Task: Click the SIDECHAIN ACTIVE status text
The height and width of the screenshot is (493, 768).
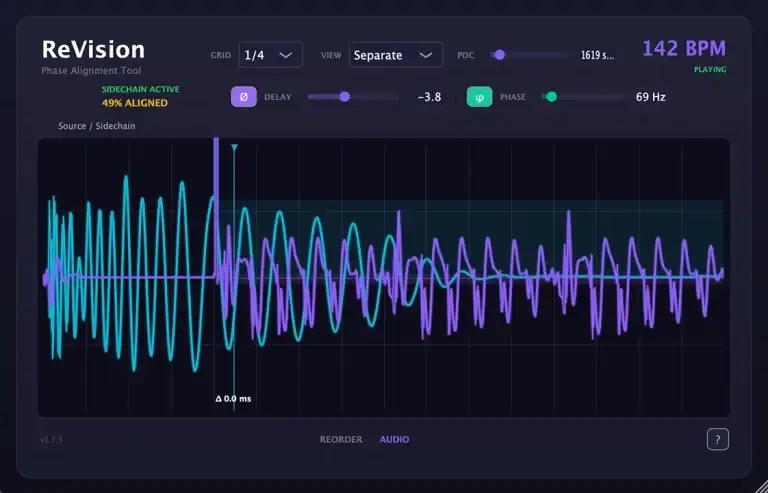Action: (x=141, y=89)
